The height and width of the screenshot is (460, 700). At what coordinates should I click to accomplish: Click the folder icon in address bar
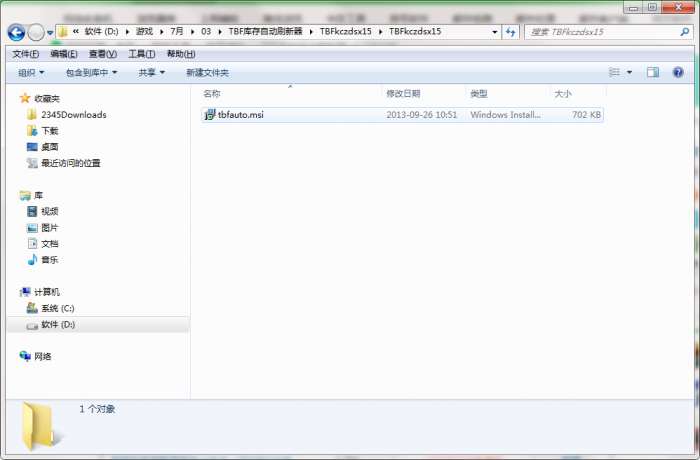pos(63,32)
